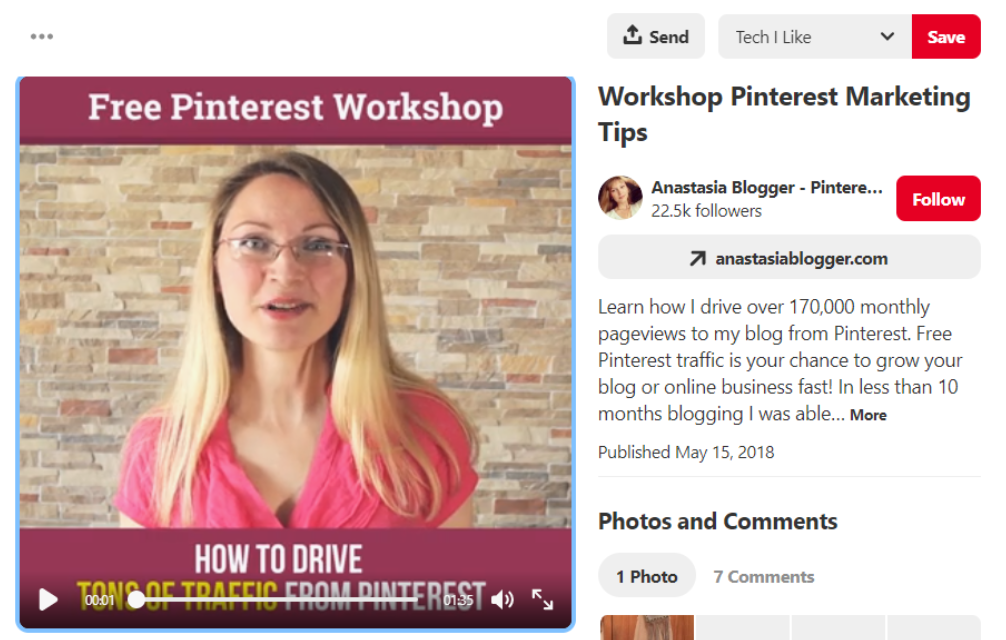Expand board list with the chevron arrow

(x=887, y=37)
